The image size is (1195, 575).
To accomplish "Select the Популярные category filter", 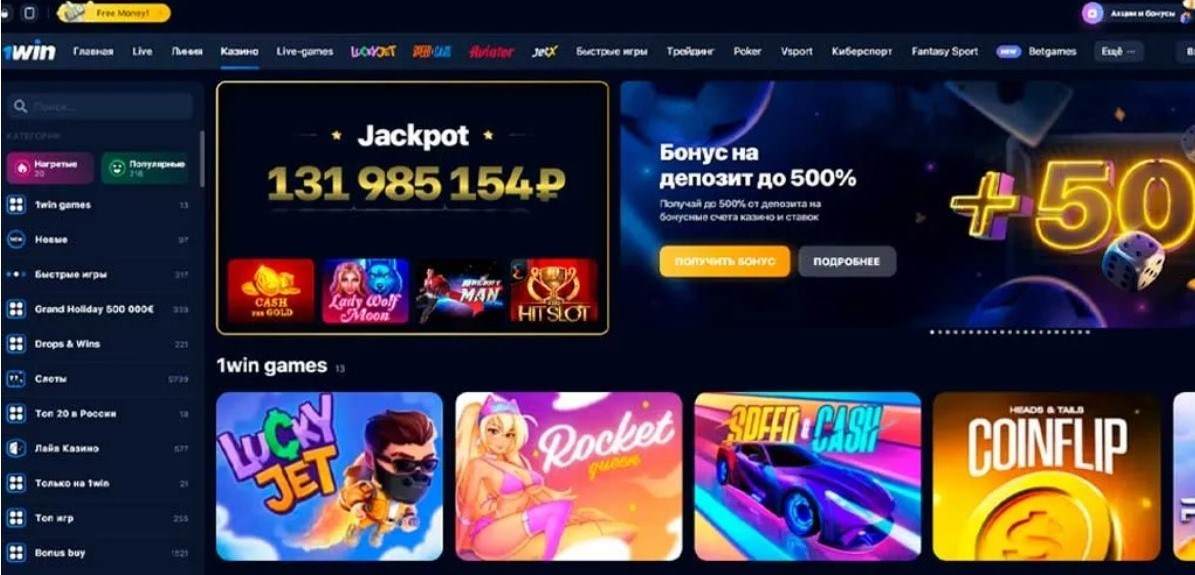I will click(145, 168).
